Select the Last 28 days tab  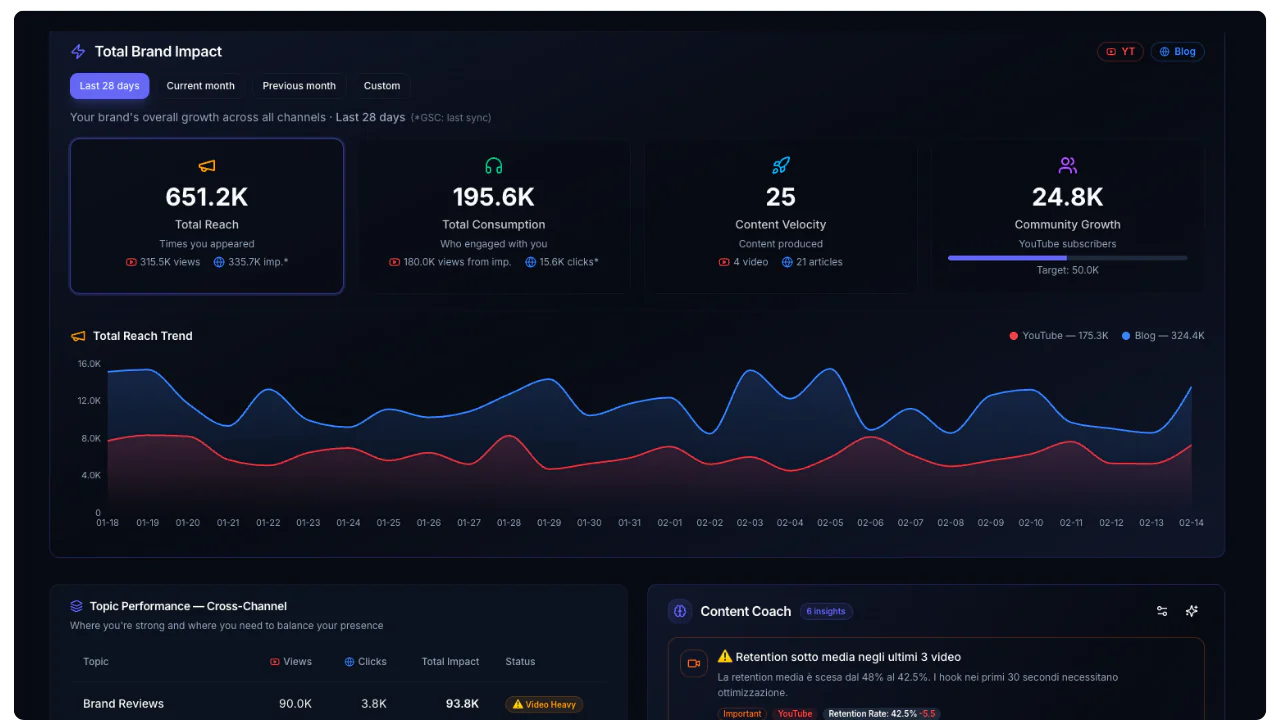109,86
